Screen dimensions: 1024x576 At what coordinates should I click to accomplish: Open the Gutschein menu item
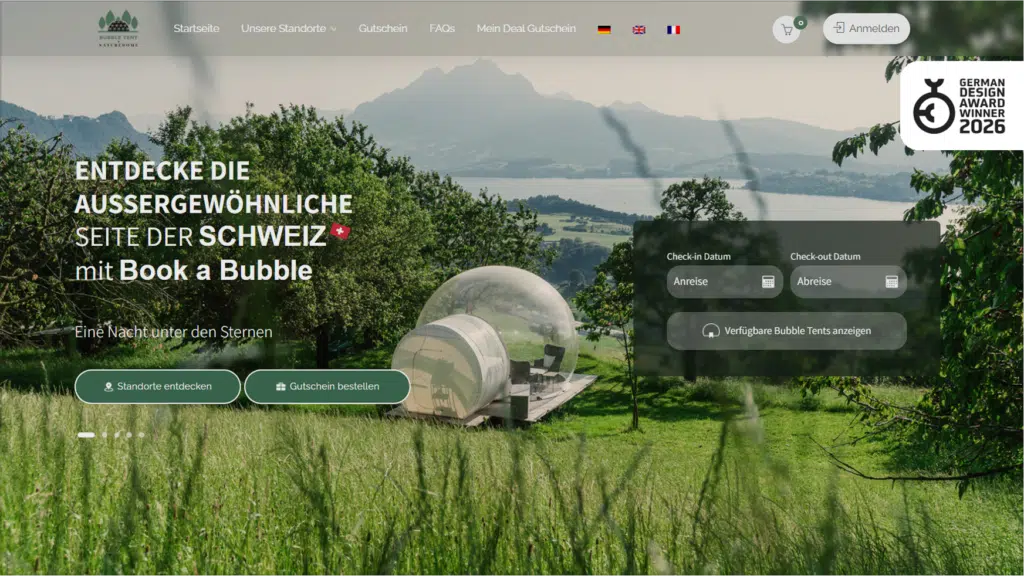click(x=383, y=29)
